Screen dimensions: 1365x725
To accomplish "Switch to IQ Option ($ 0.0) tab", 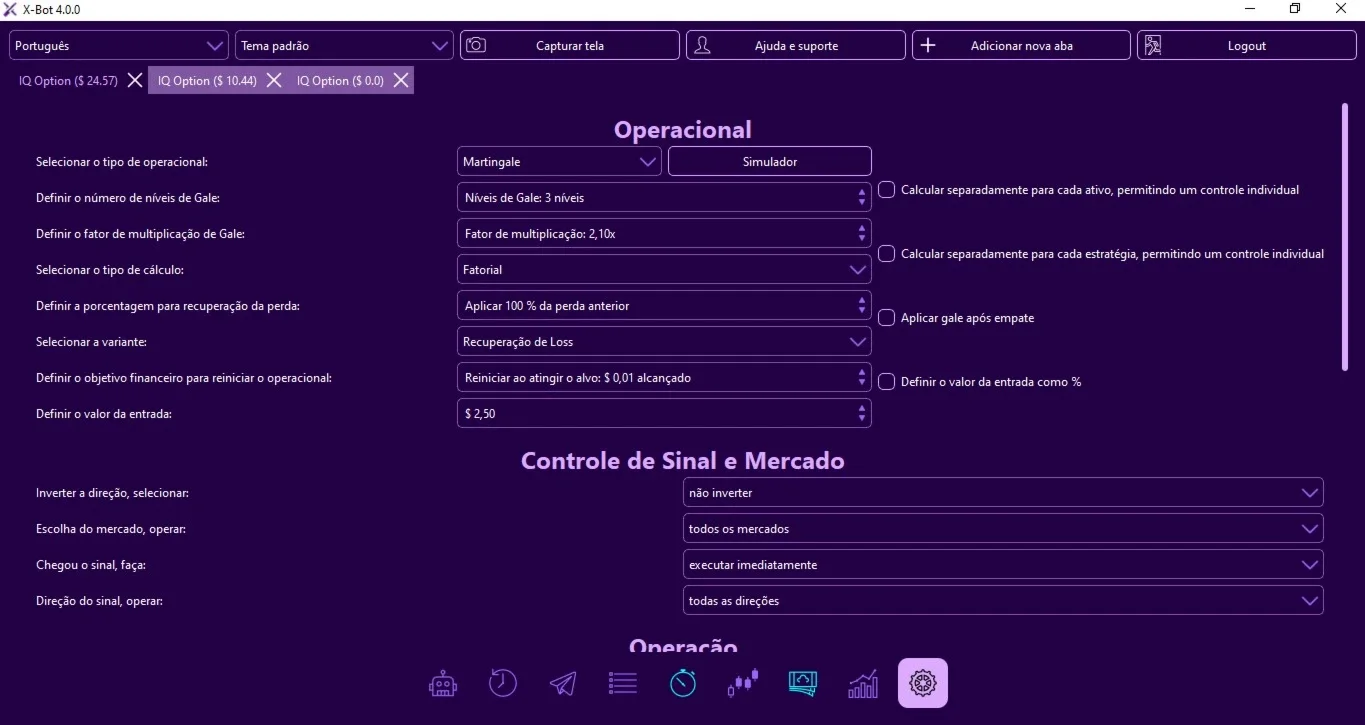I will coord(340,81).
